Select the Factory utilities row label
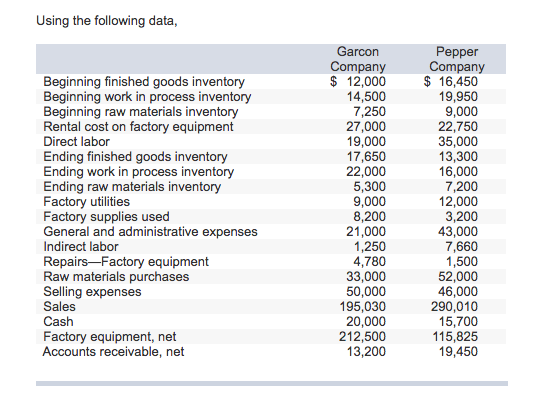Screen dimensions: 534x405 [87, 202]
